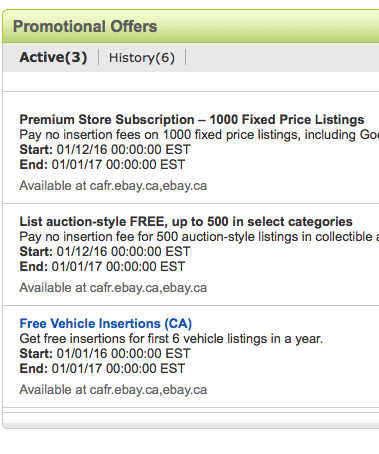379x454 pixels.
Task: Click Free Vehicle Insertions Start date 01/01/16
Action: [105, 354]
